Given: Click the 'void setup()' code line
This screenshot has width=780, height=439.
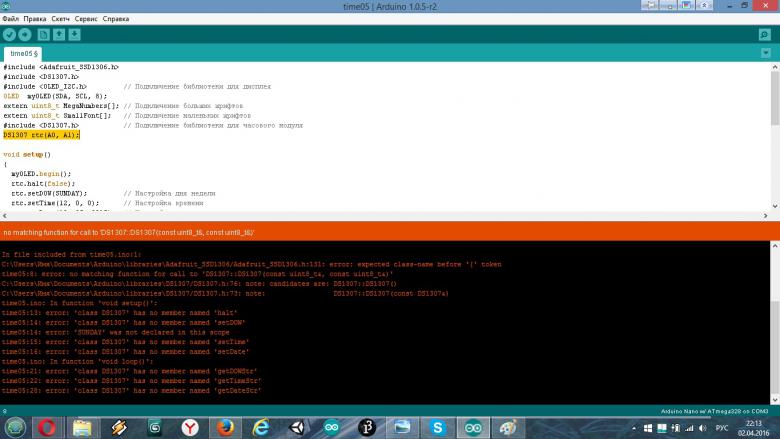Looking at the screenshot, I should point(27,155).
